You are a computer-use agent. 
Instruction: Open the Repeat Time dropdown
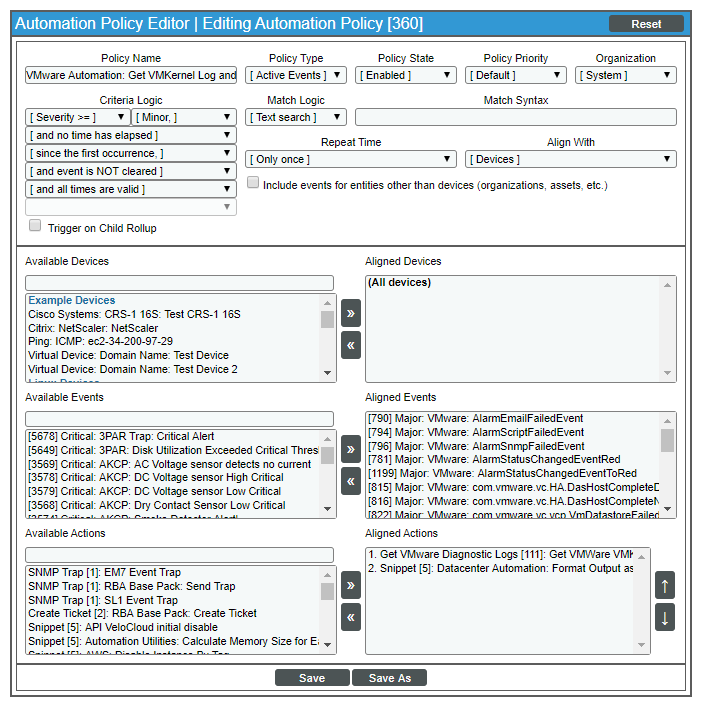tap(351, 159)
